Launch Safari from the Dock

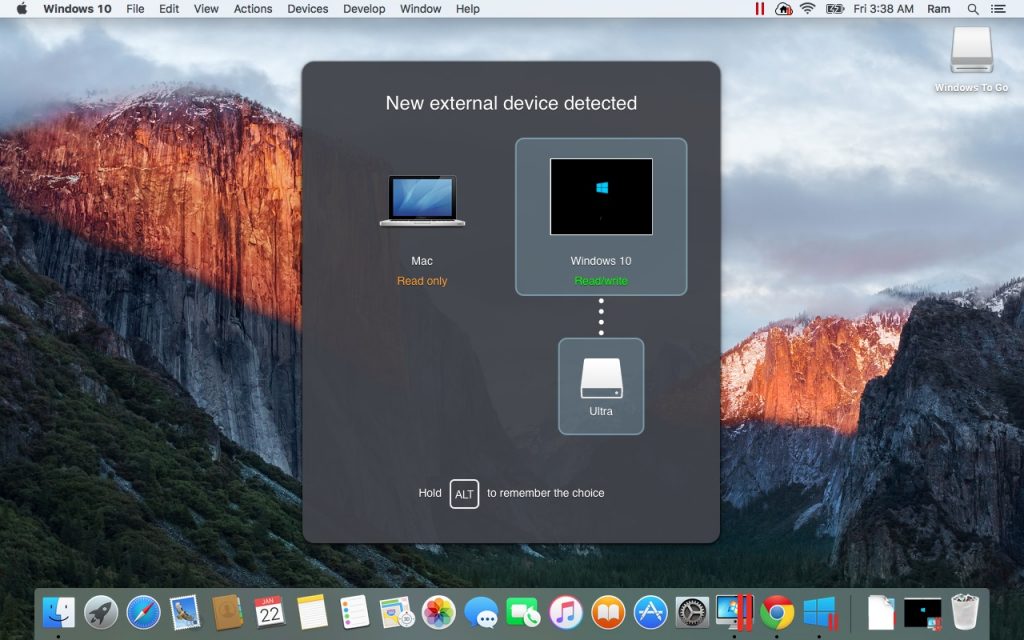(x=143, y=613)
